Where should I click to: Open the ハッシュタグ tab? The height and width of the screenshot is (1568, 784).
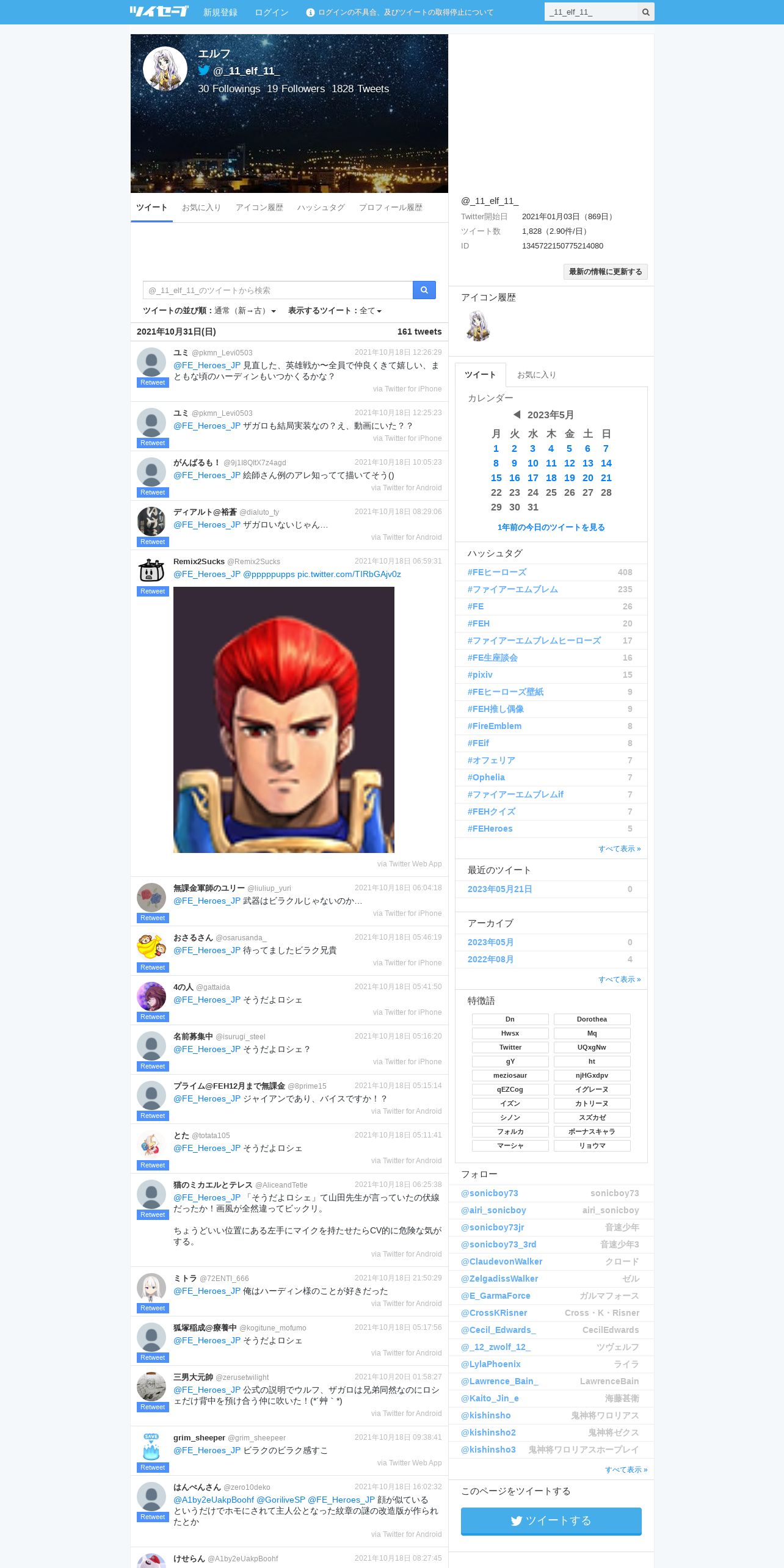tap(321, 208)
